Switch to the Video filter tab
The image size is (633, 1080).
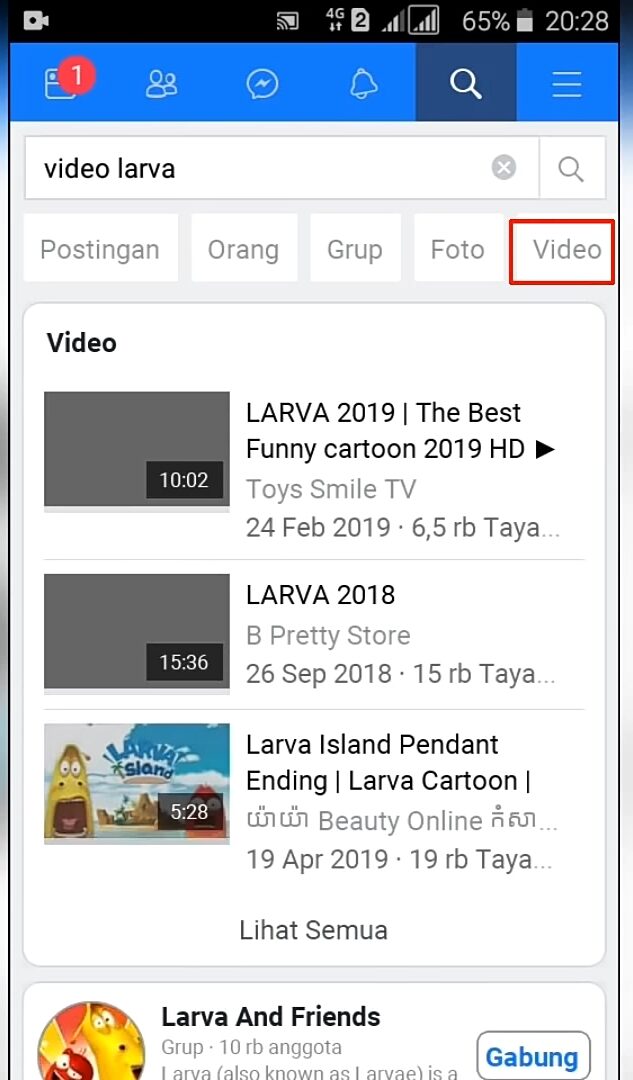(562, 251)
